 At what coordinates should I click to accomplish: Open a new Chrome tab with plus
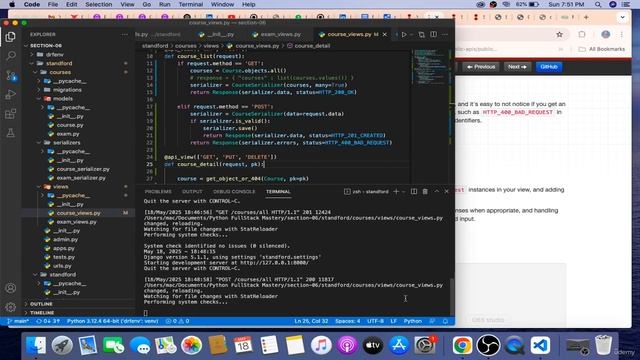(586, 17)
